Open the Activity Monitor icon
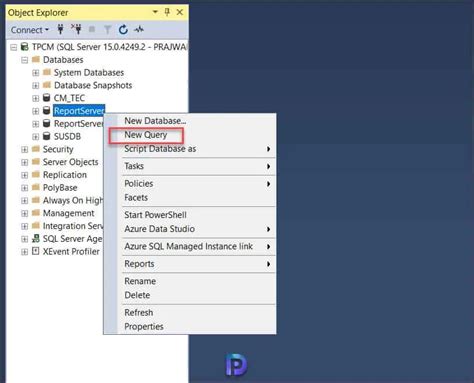474x383 pixels. point(139,30)
